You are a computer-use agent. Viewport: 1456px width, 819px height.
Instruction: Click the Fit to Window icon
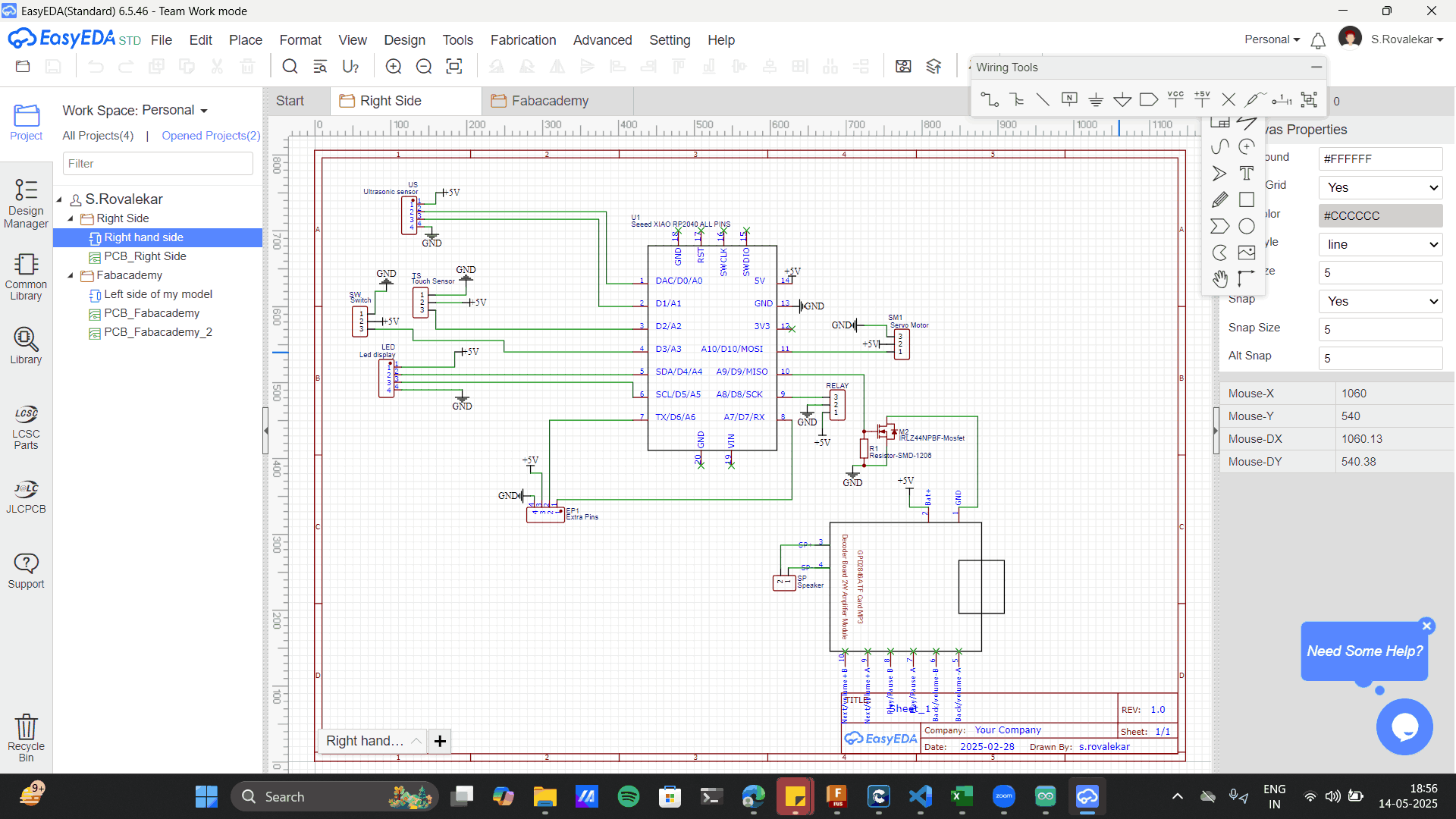coord(454,67)
